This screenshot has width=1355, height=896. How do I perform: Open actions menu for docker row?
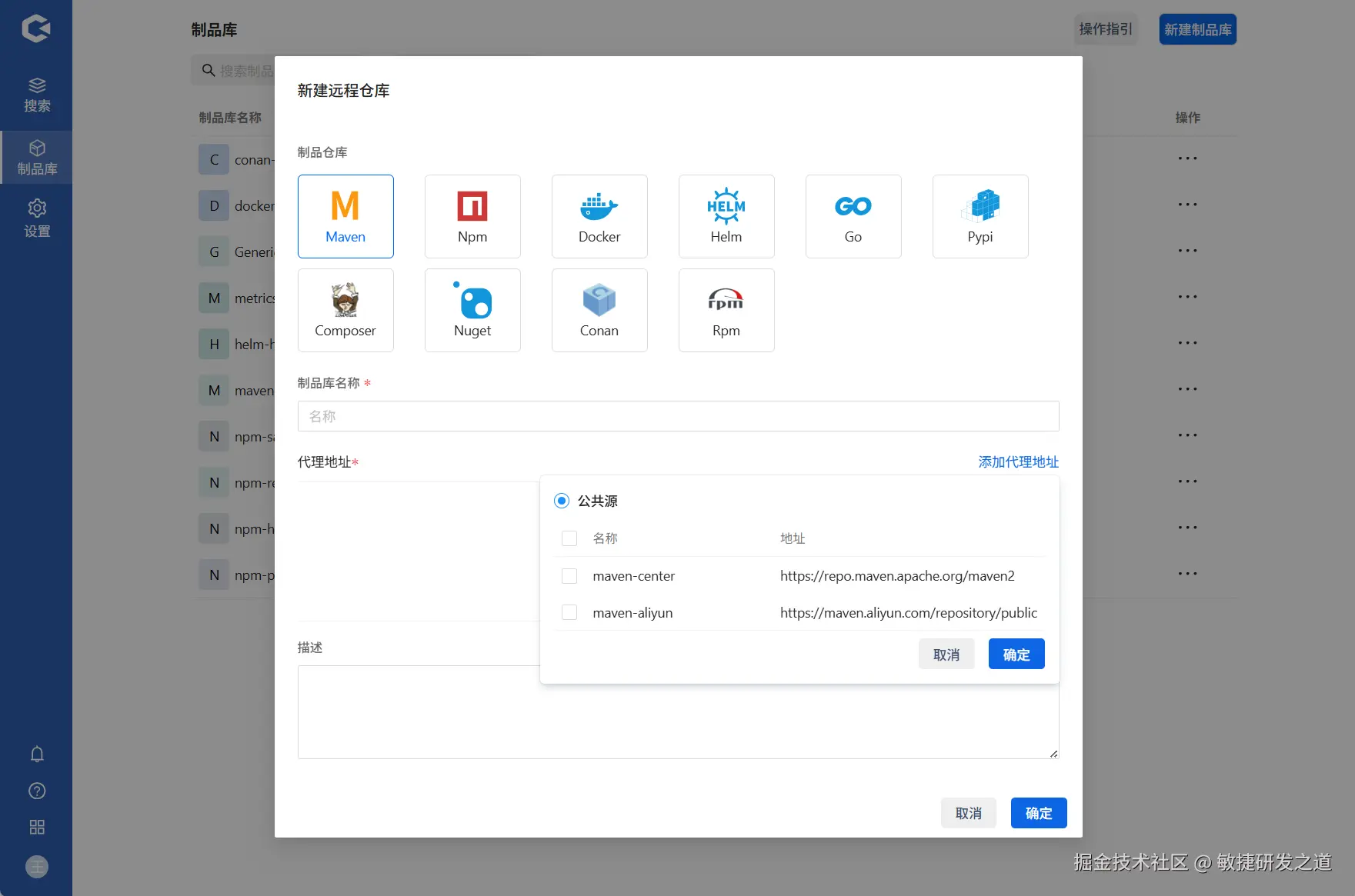pyautogui.click(x=1187, y=205)
